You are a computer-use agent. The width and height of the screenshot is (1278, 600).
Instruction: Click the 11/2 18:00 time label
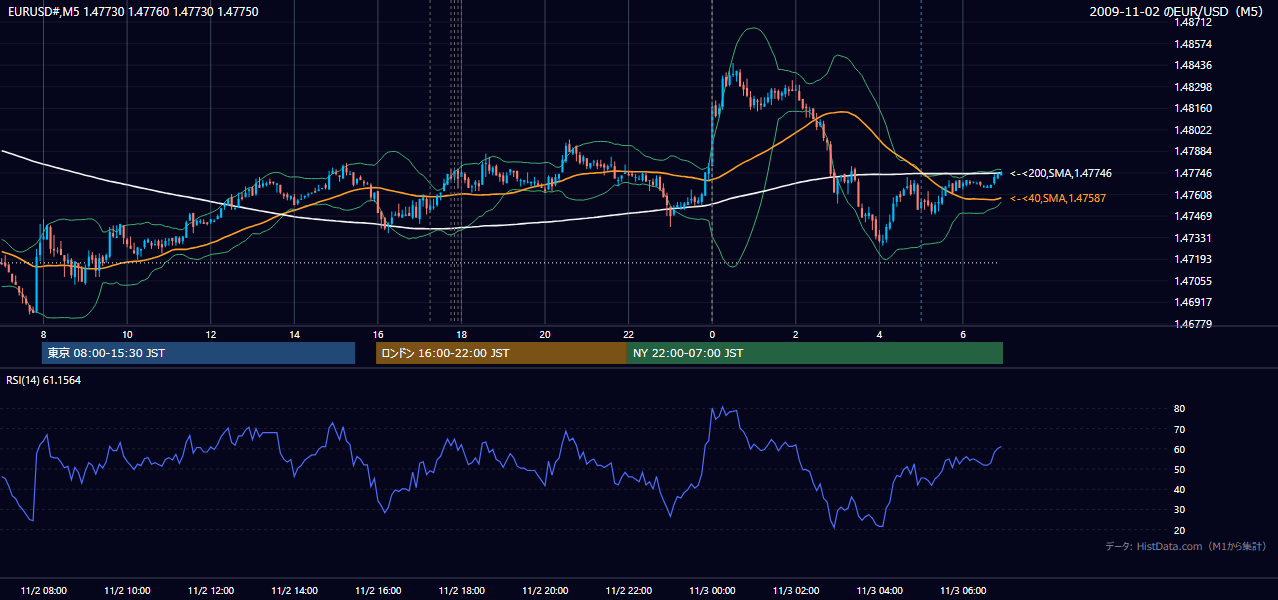click(461, 590)
